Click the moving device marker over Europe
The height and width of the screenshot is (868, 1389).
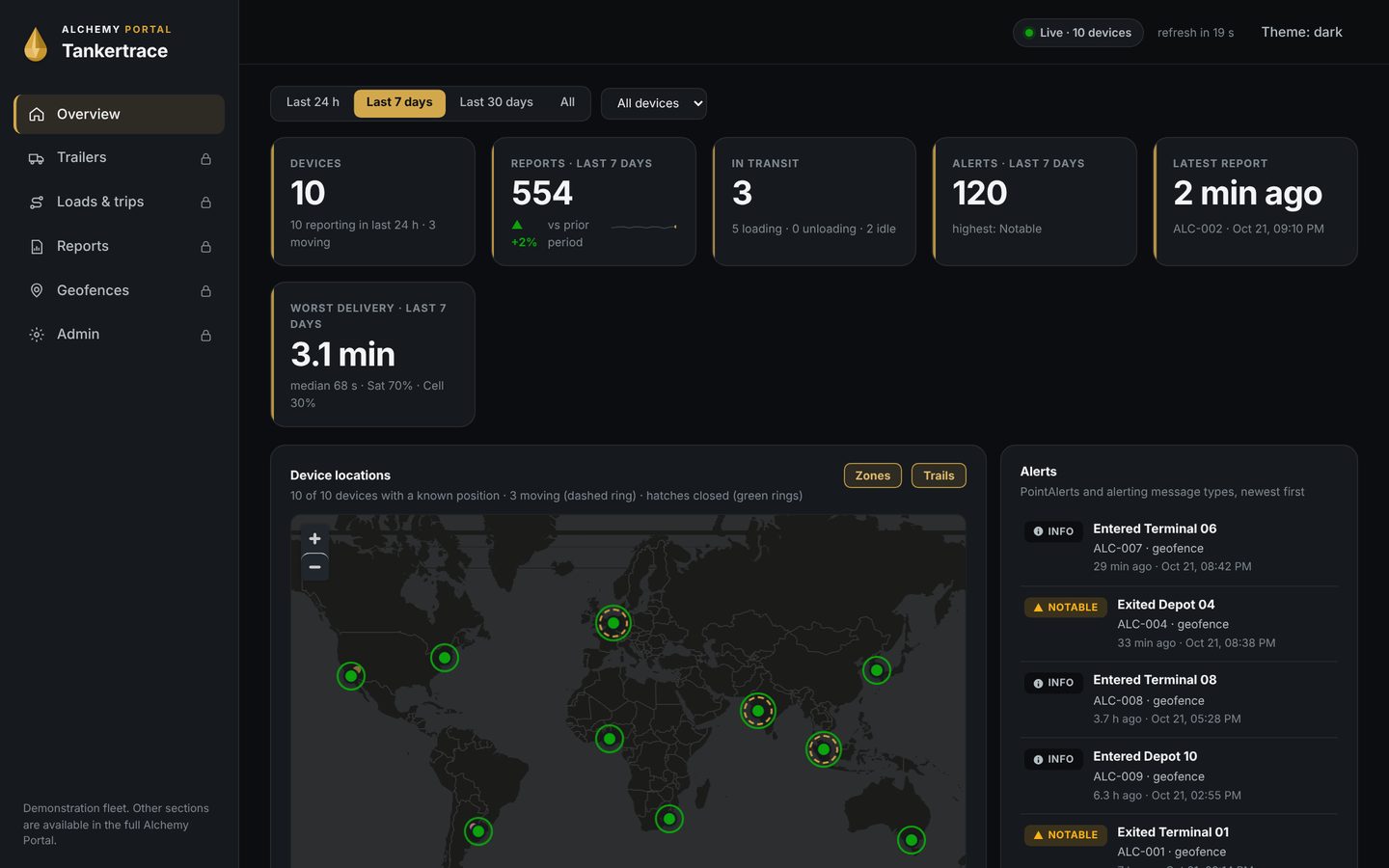[x=613, y=623]
